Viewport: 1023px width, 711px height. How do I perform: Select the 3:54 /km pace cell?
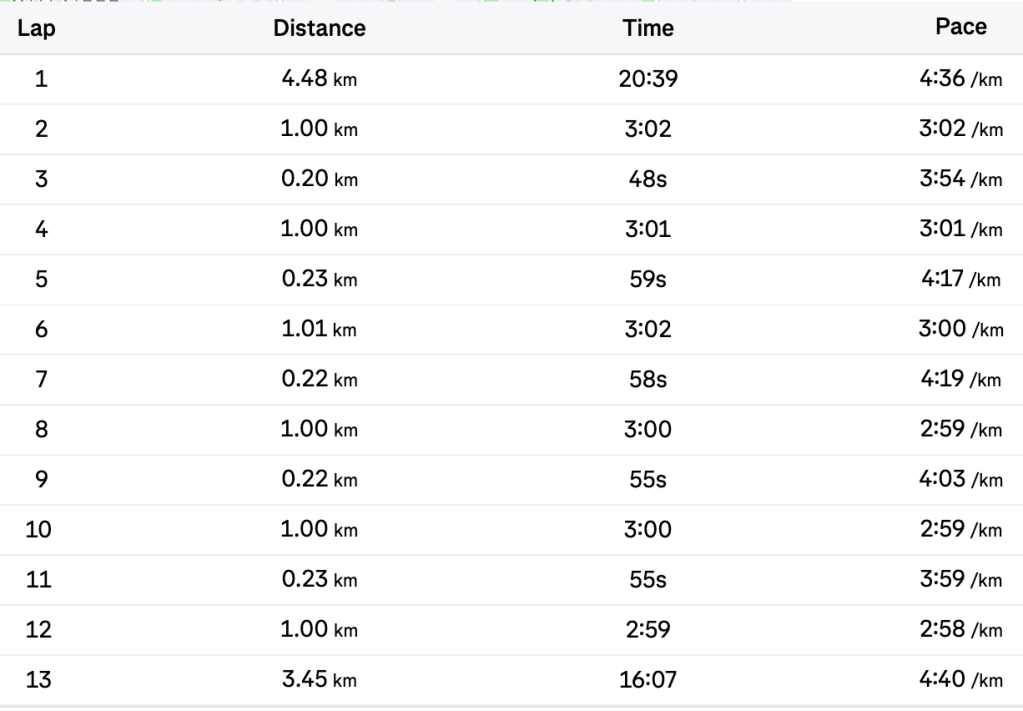(960, 179)
